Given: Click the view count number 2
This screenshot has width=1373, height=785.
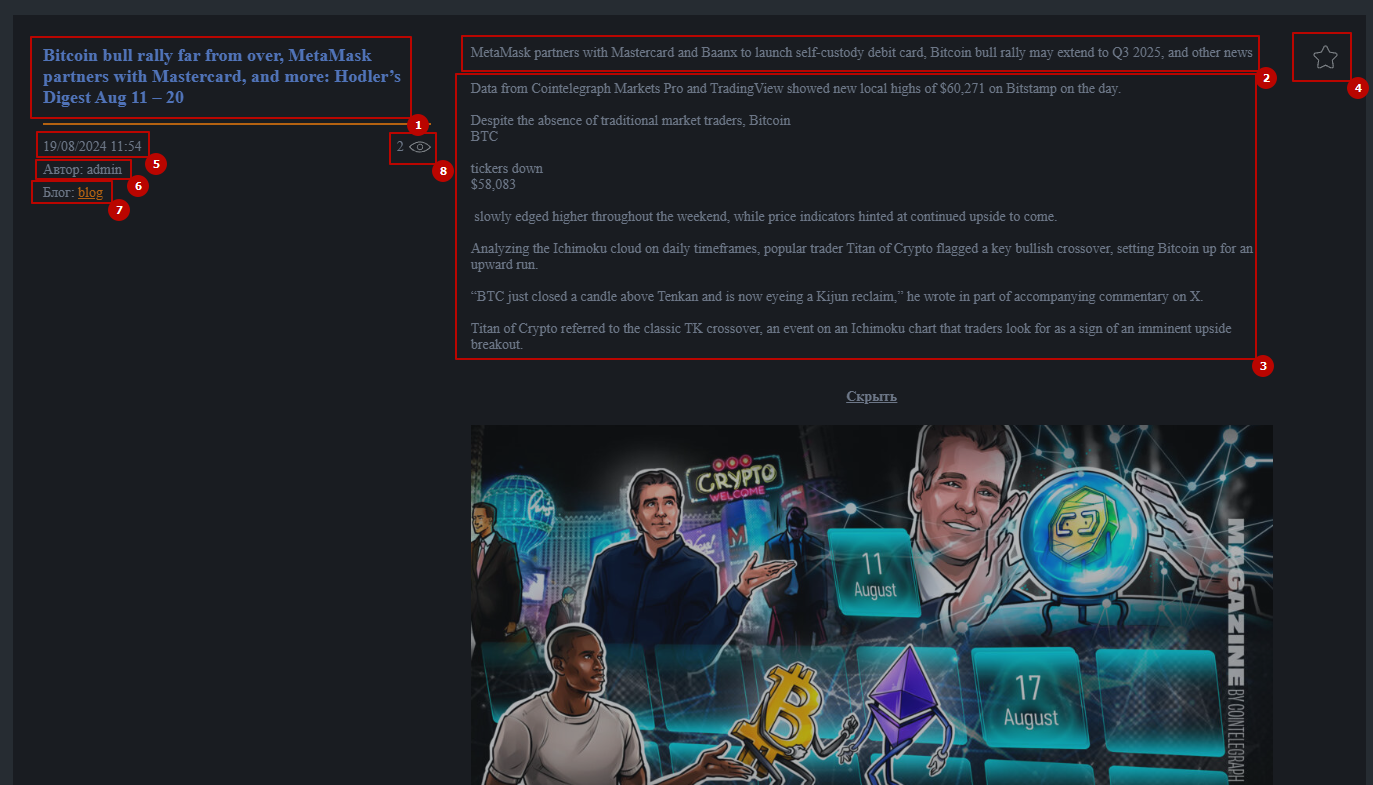Looking at the screenshot, I should click(400, 147).
